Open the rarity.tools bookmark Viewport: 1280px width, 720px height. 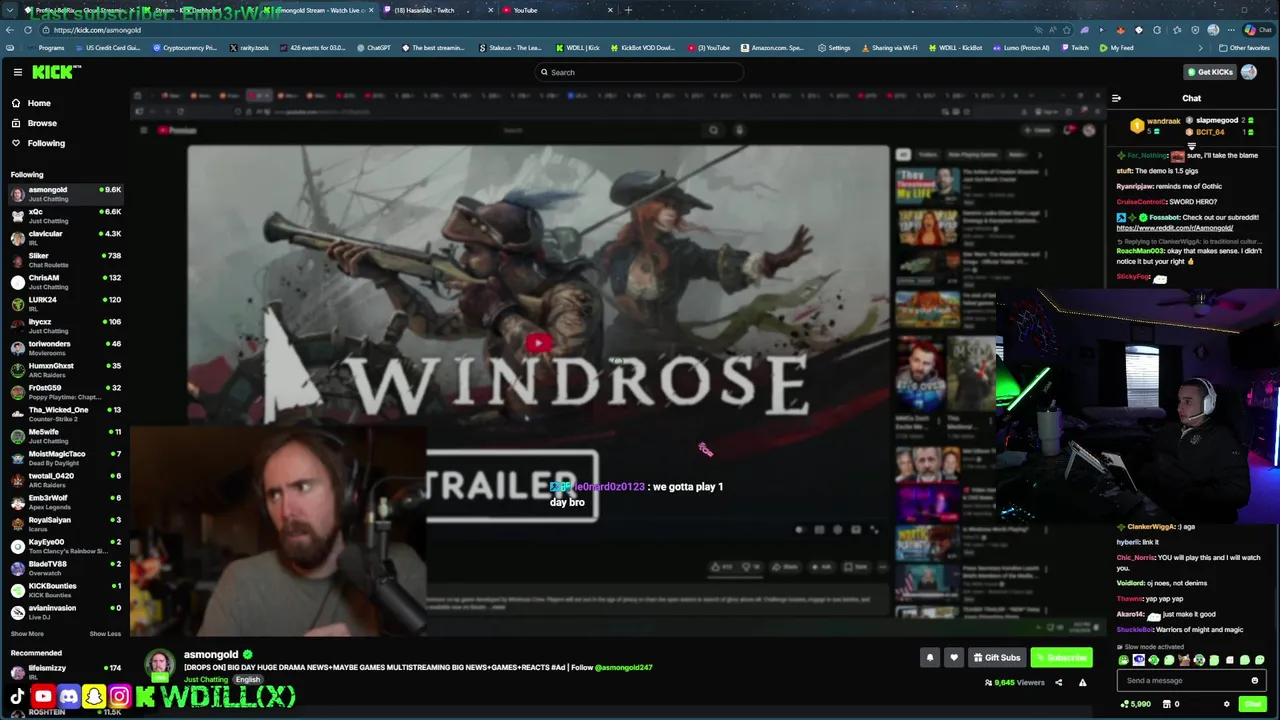[x=249, y=48]
